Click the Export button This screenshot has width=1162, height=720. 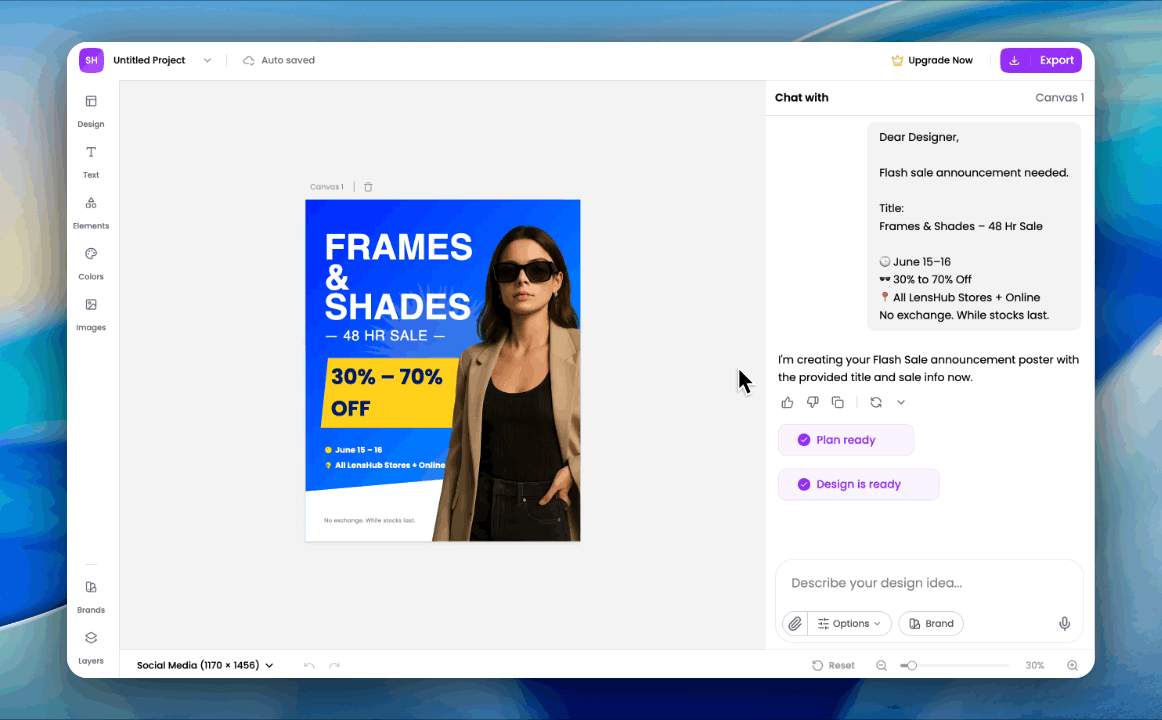pyautogui.click(x=1041, y=60)
